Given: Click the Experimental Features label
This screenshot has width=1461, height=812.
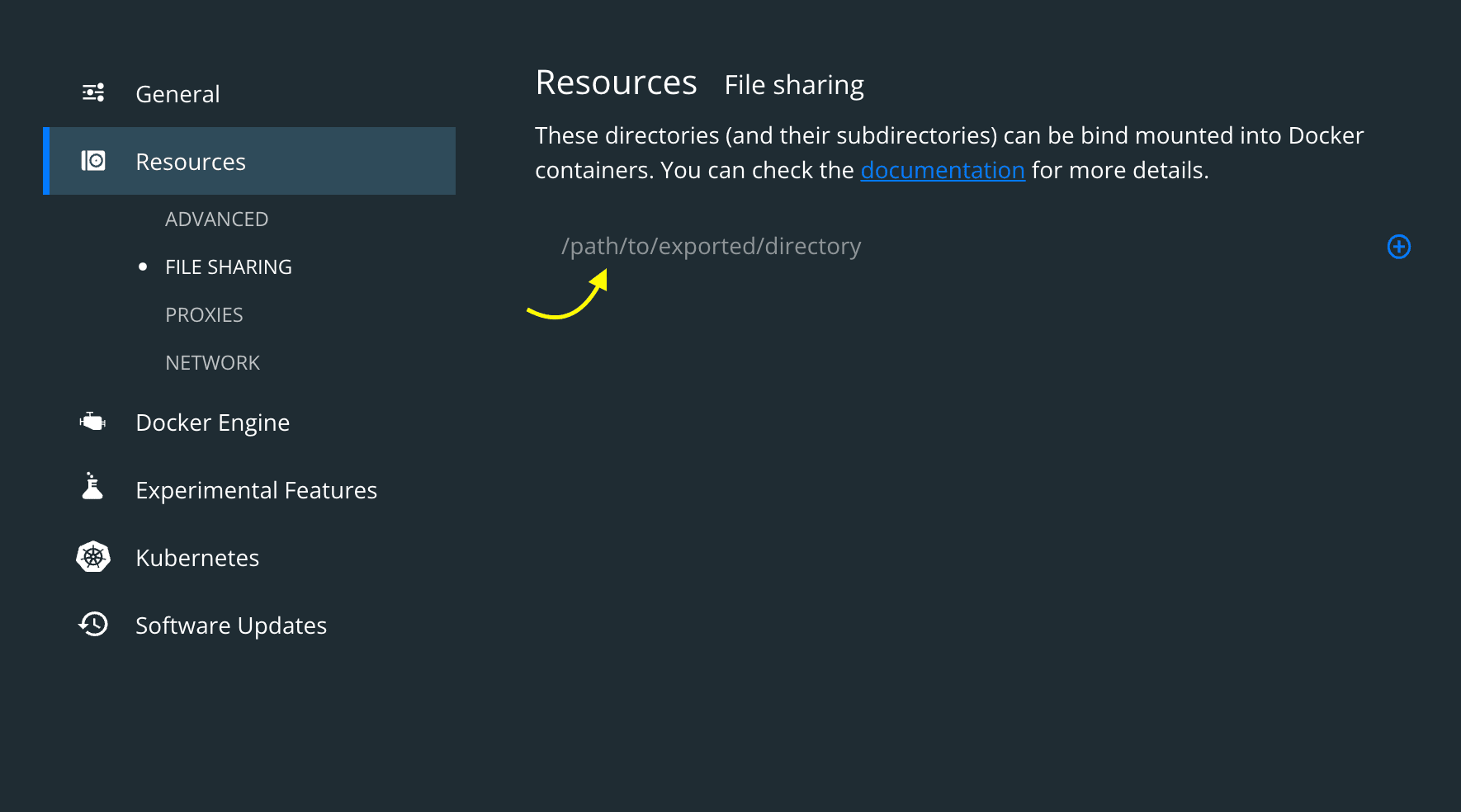Looking at the screenshot, I should pyautogui.click(x=256, y=489).
